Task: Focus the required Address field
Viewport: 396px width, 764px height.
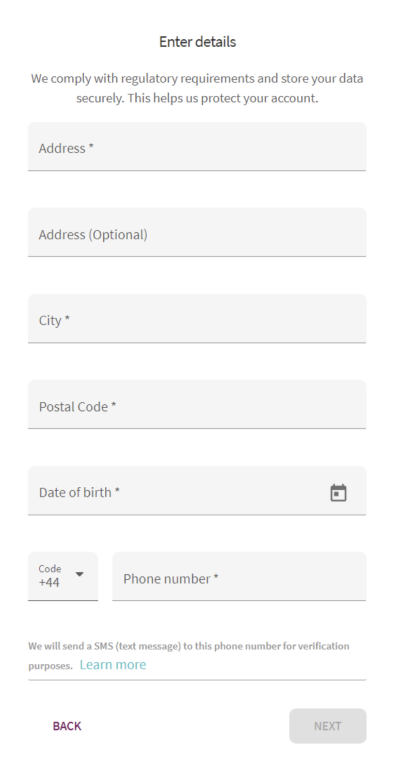Action: 197,147
